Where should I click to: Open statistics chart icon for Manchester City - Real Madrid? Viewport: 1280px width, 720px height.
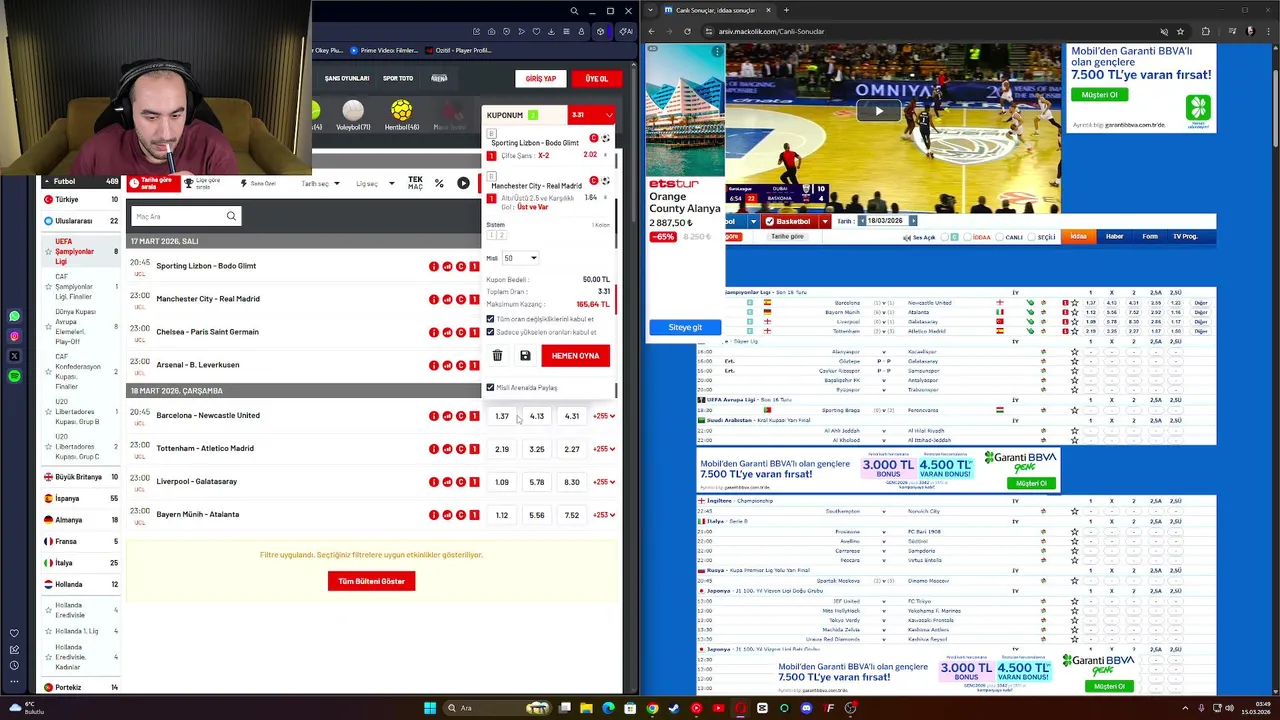coord(447,299)
